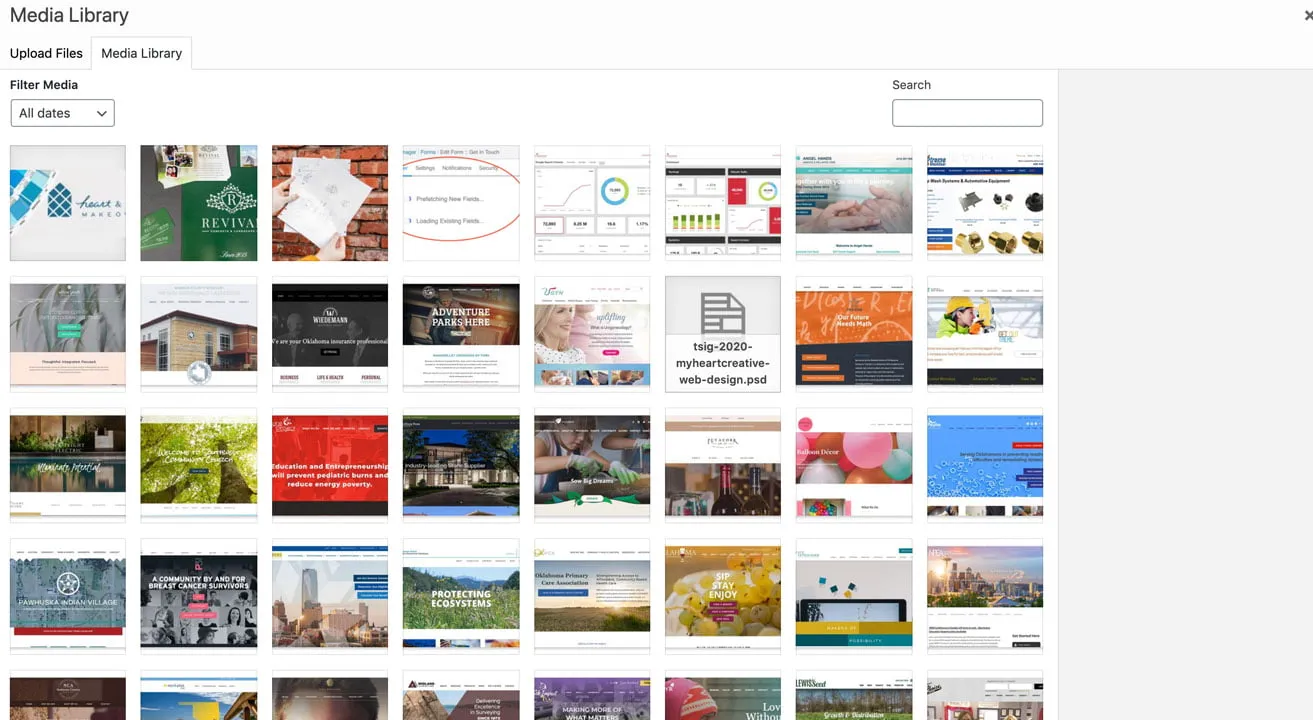Select the Our Future Needs Math thumbnail
1313x720 pixels.
point(854,334)
